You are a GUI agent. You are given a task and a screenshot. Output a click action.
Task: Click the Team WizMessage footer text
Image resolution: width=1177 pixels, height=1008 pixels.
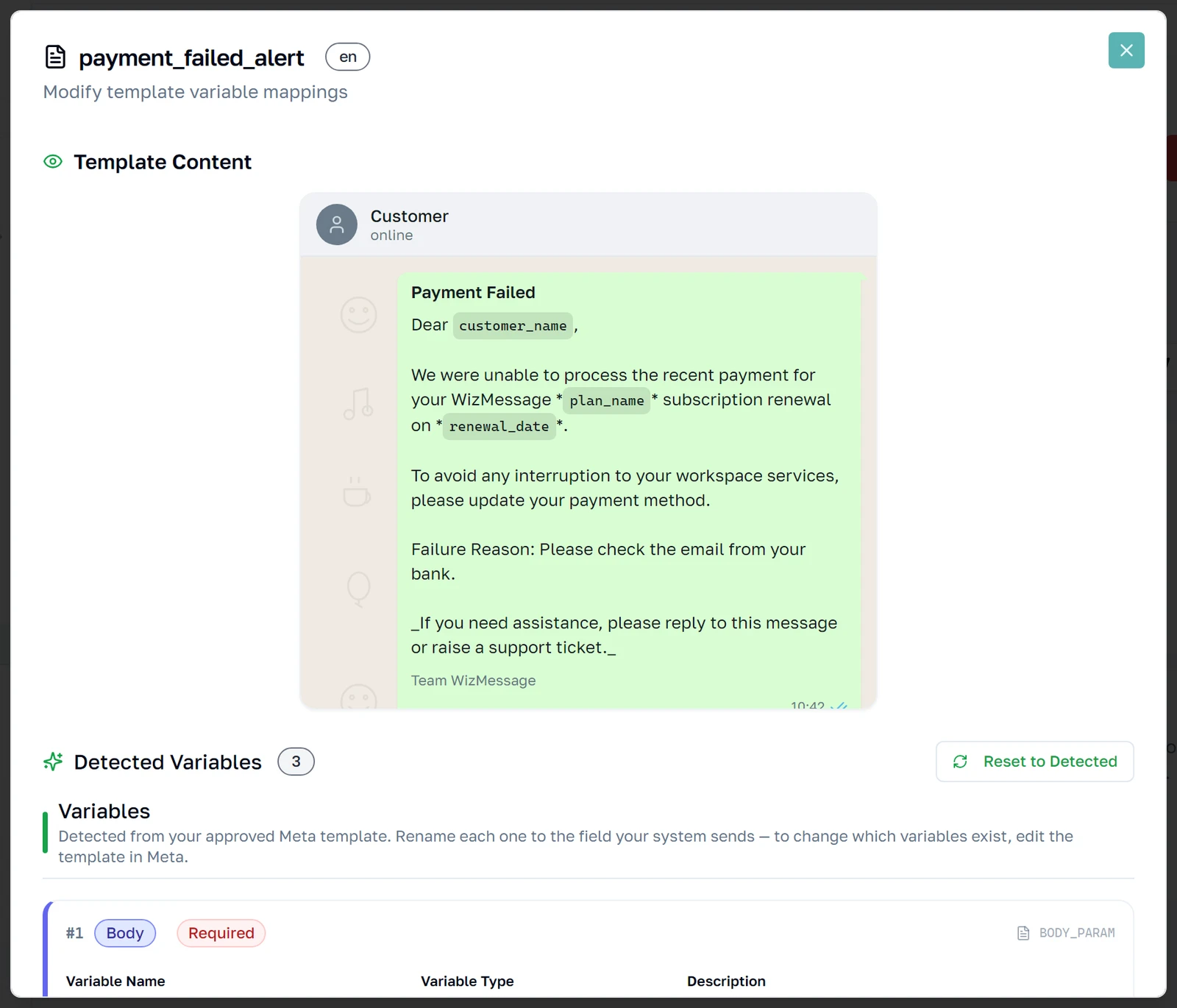click(x=473, y=681)
